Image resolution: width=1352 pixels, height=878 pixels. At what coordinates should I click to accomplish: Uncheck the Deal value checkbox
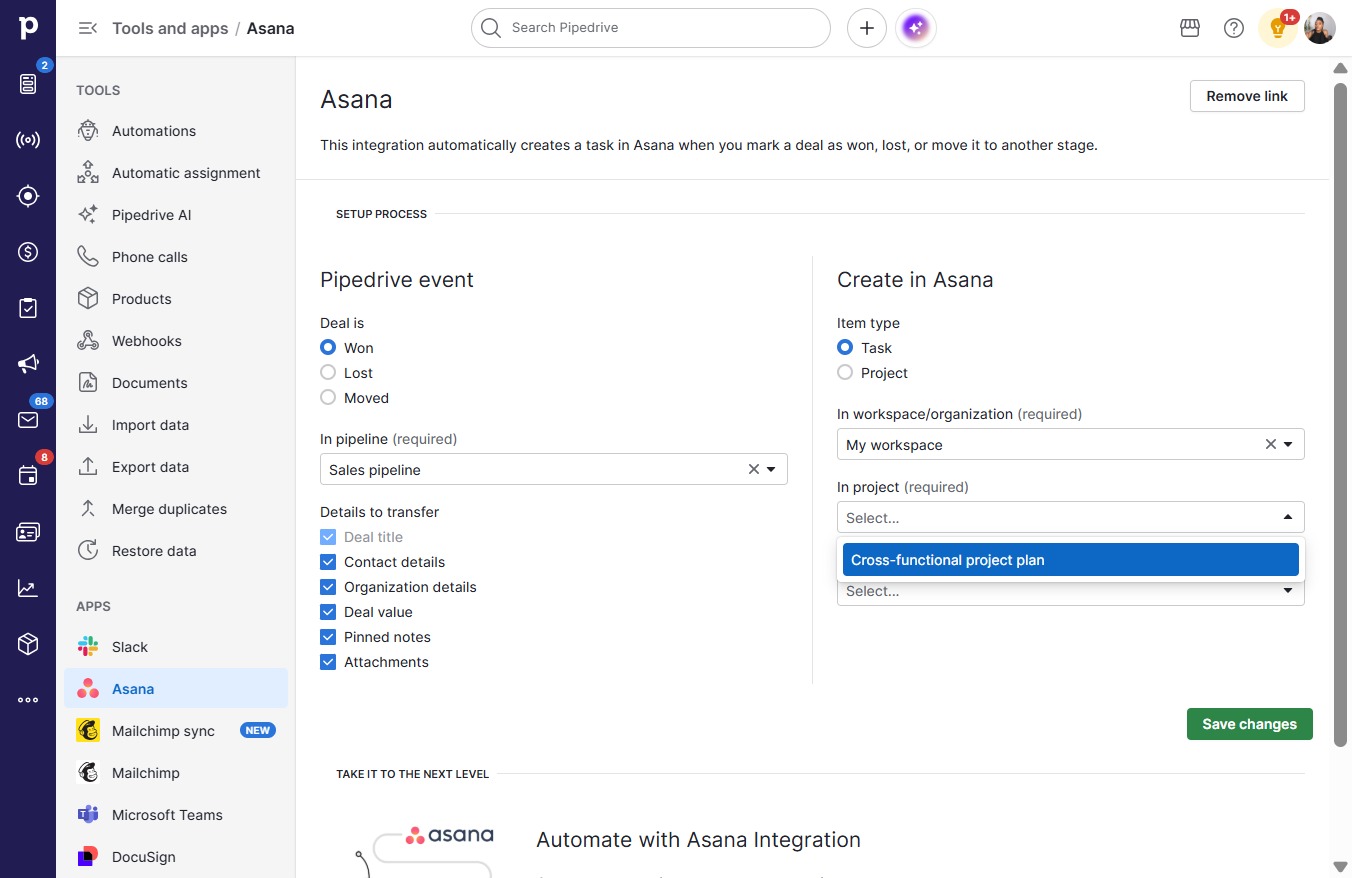328,612
